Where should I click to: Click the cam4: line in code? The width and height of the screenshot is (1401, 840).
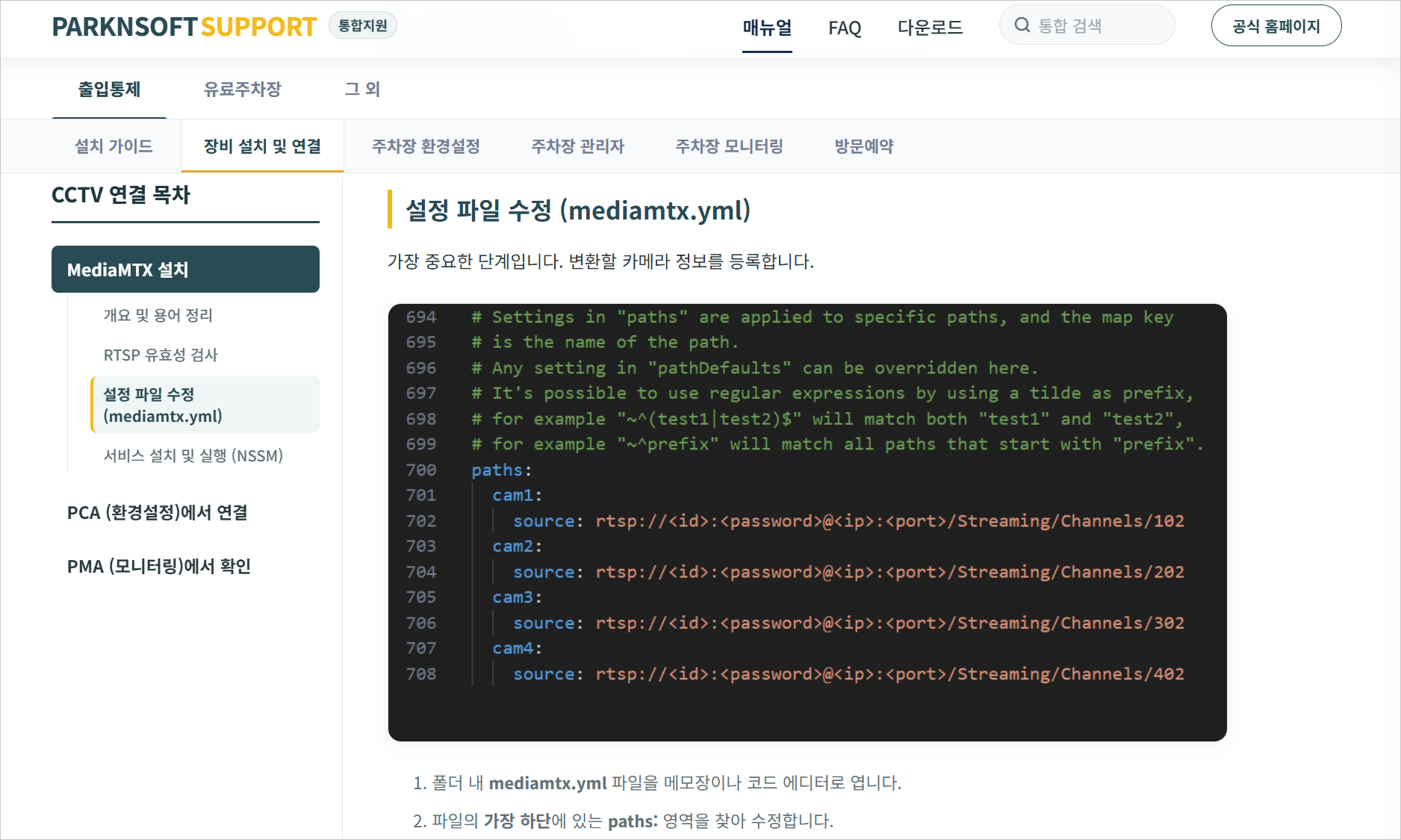(x=517, y=648)
